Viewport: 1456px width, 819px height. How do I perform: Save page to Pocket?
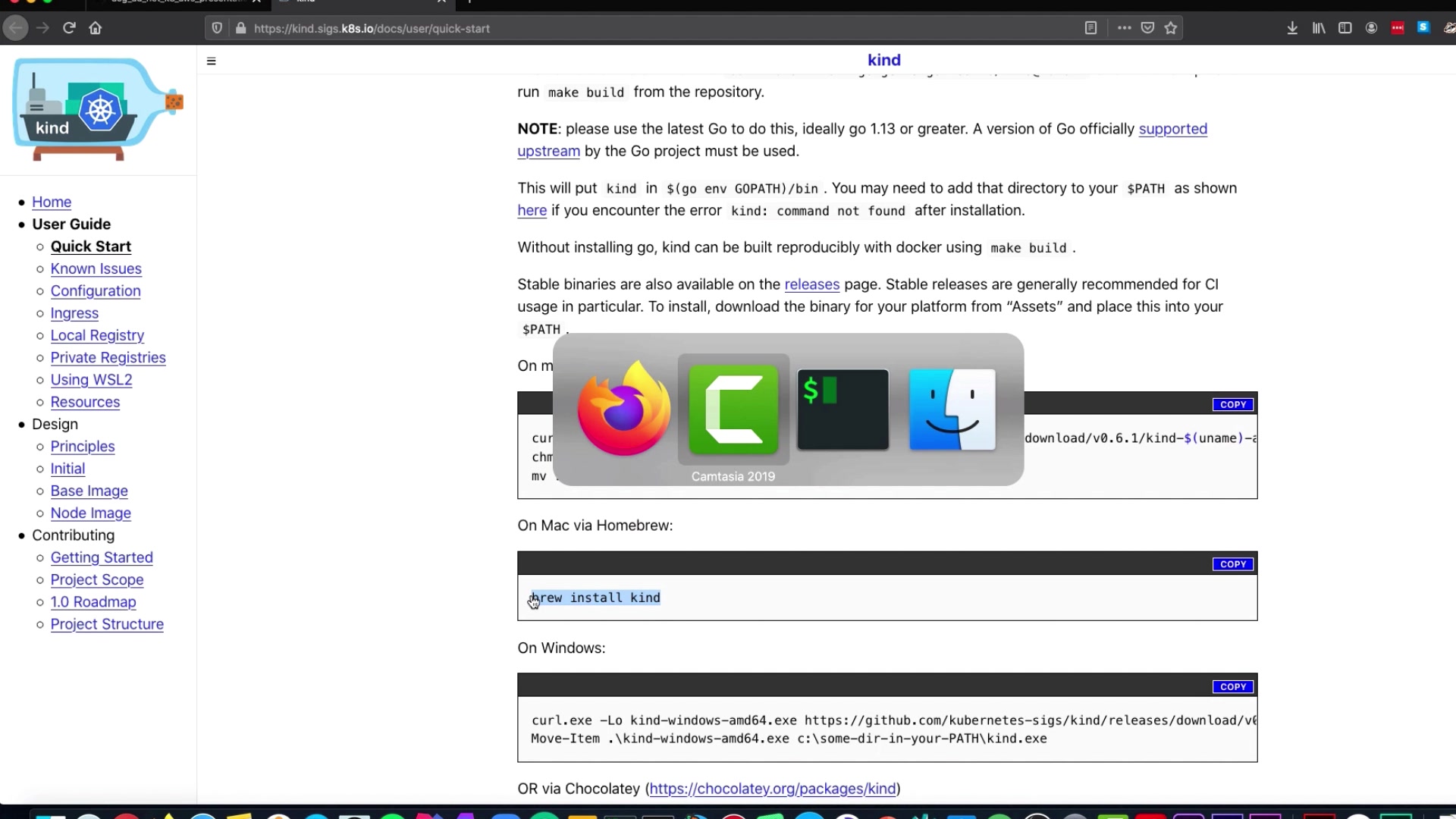1147,28
